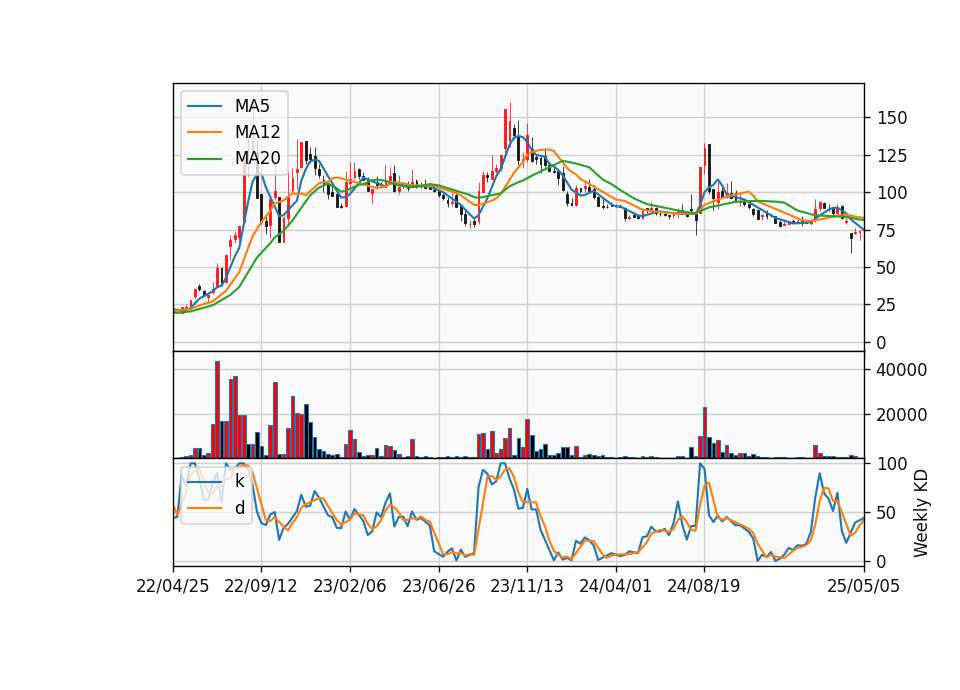Click the 23/11/13 date label
This screenshot has width=960, height=690.
tap(527, 586)
